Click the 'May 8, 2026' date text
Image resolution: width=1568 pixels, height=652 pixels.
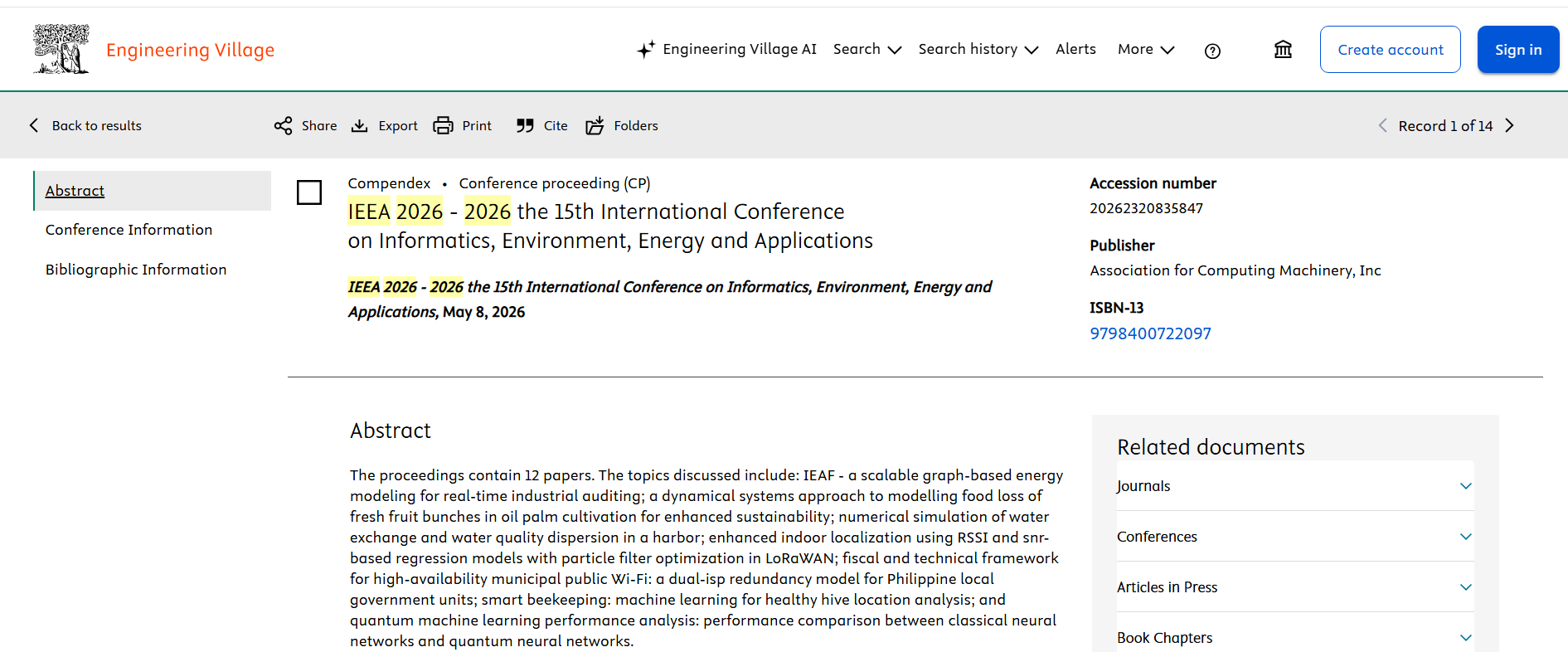pyautogui.click(x=483, y=312)
